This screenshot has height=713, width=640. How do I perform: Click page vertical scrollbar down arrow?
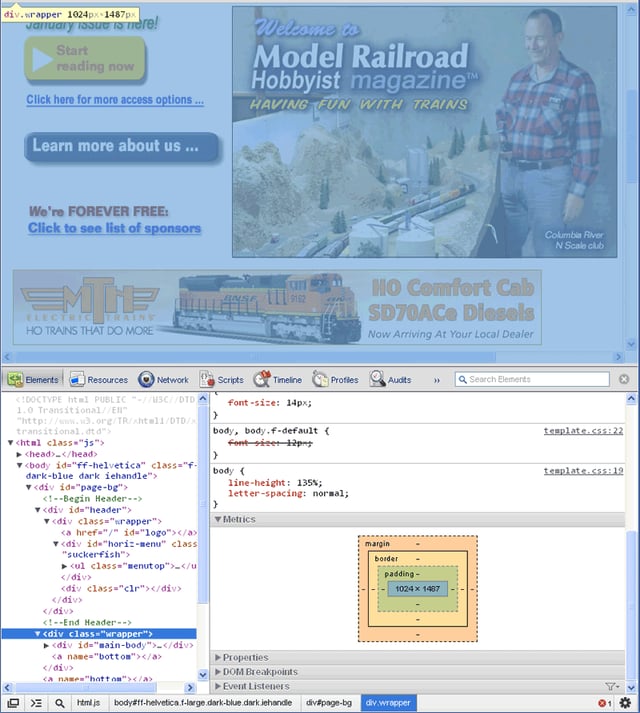(631, 344)
